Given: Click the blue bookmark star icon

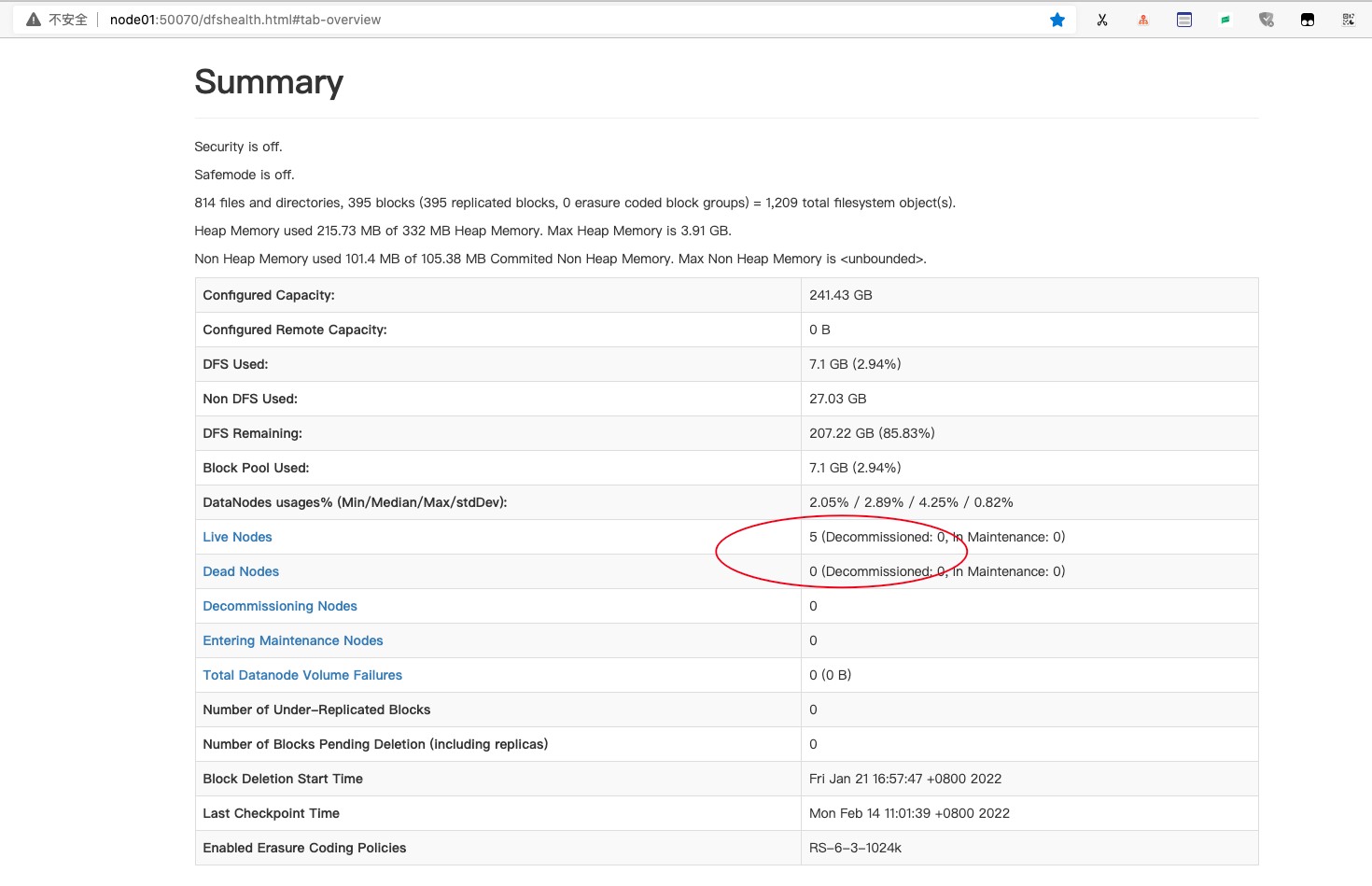Looking at the screenshot, I should (1057, 20).
